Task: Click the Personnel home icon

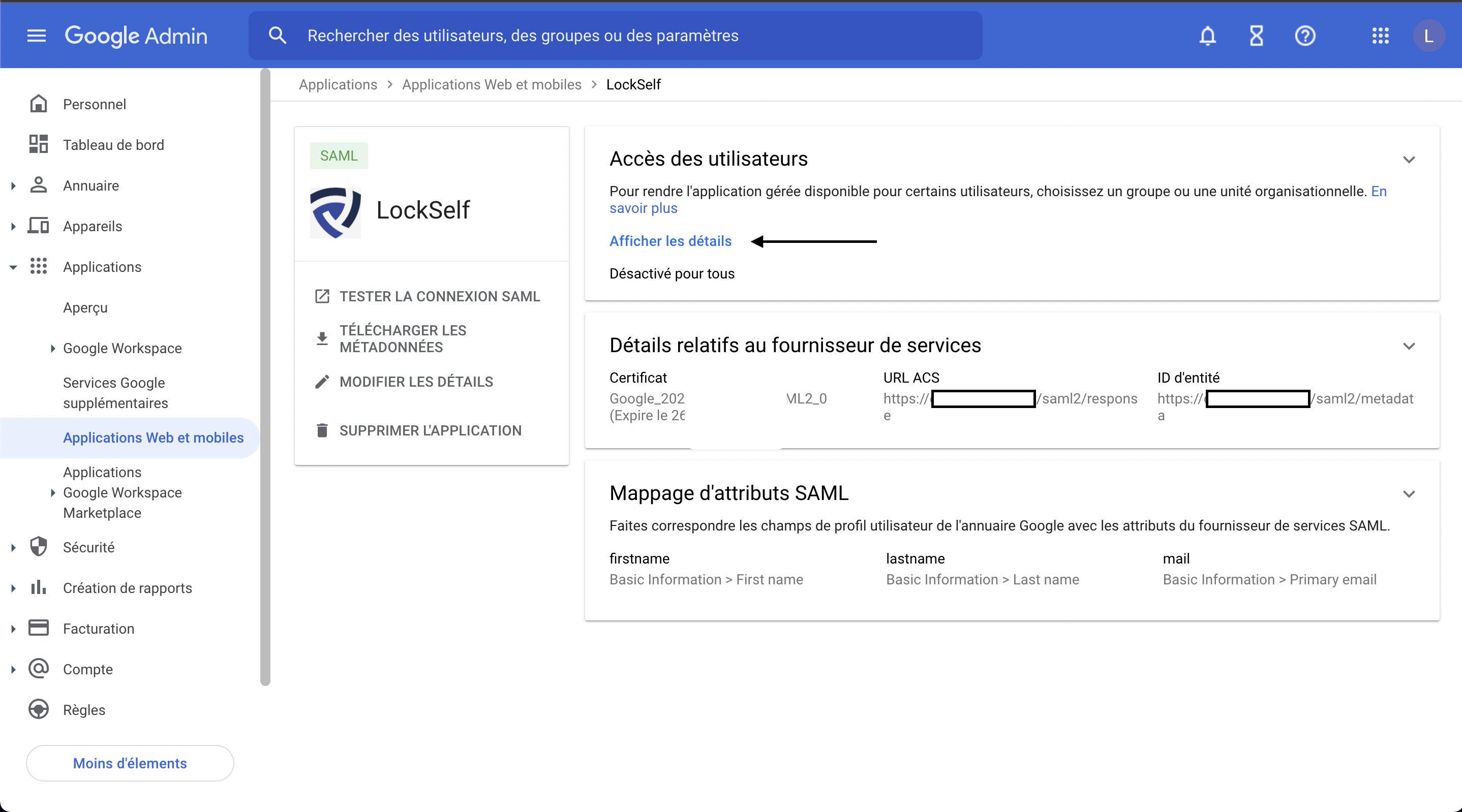Action: click(x=39, y=104)
